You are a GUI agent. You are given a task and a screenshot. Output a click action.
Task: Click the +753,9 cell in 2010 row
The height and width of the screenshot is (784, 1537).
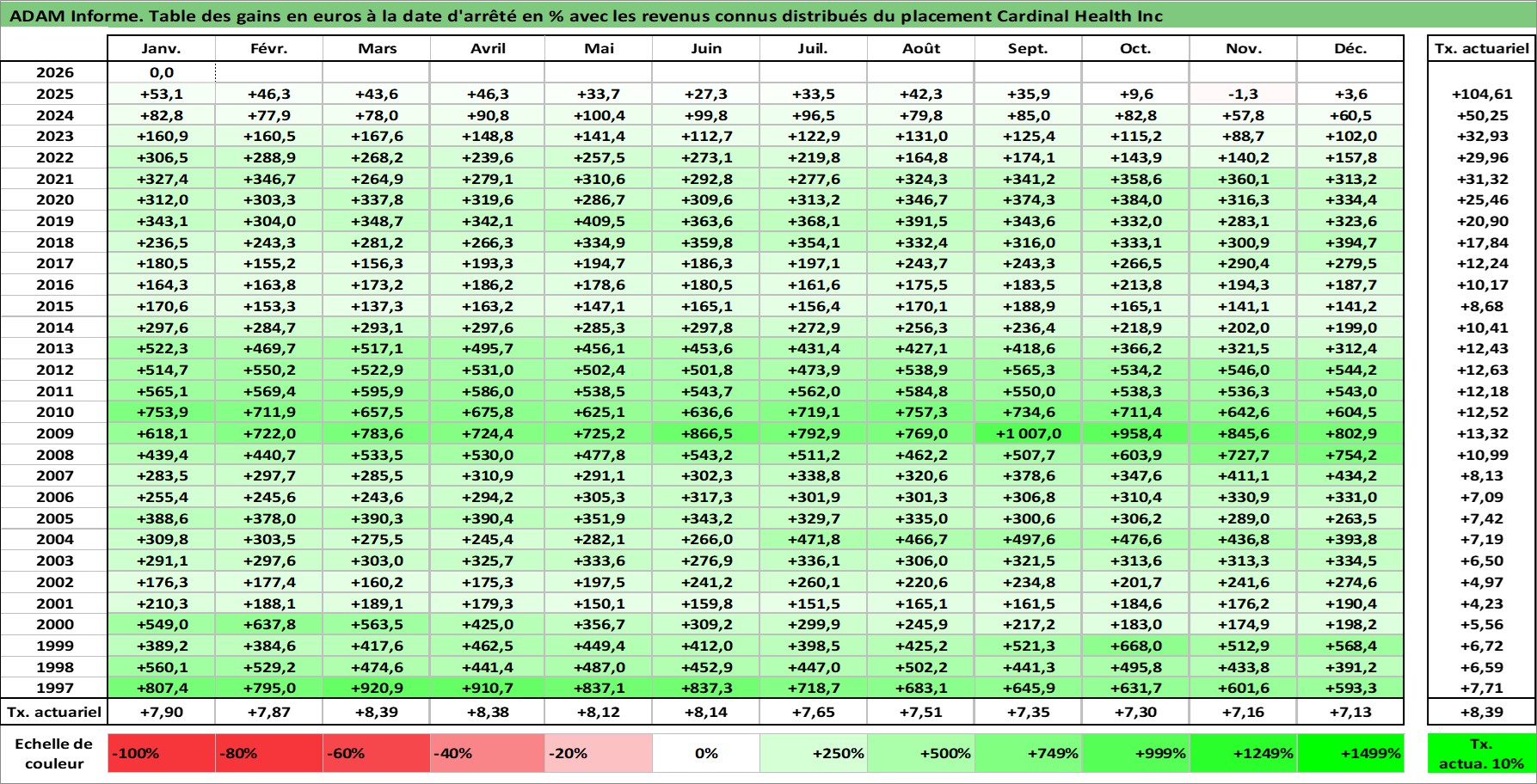[x=162, y=412]
